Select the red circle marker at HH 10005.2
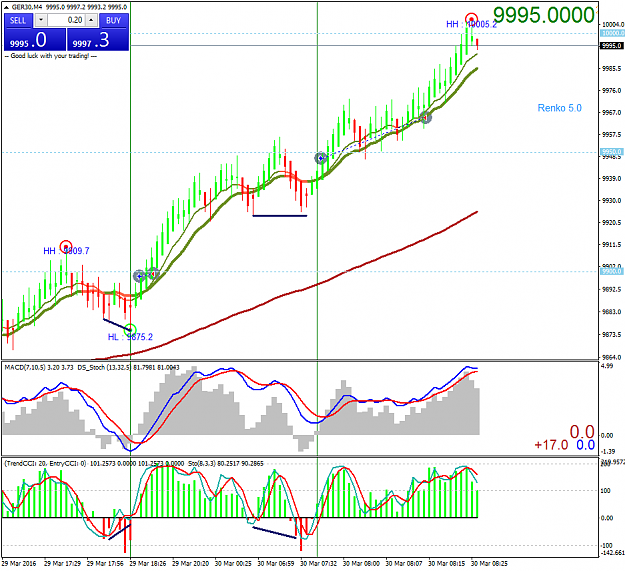 472,19
